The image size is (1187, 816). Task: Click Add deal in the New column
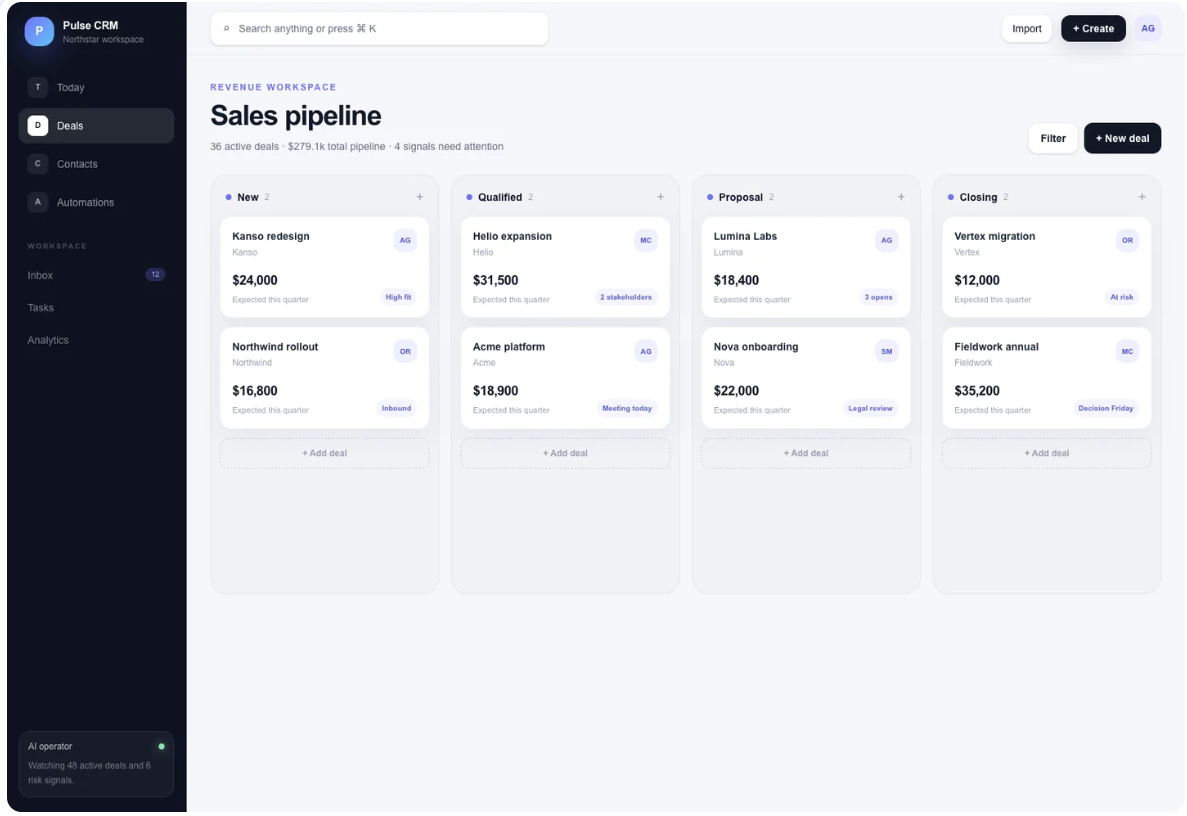pos(324,453)
